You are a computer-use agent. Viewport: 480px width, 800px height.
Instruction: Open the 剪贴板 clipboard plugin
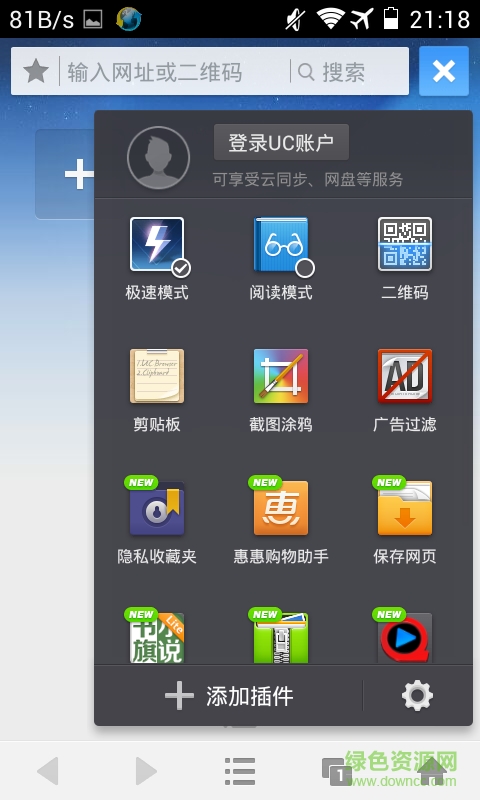click(157, 376)
